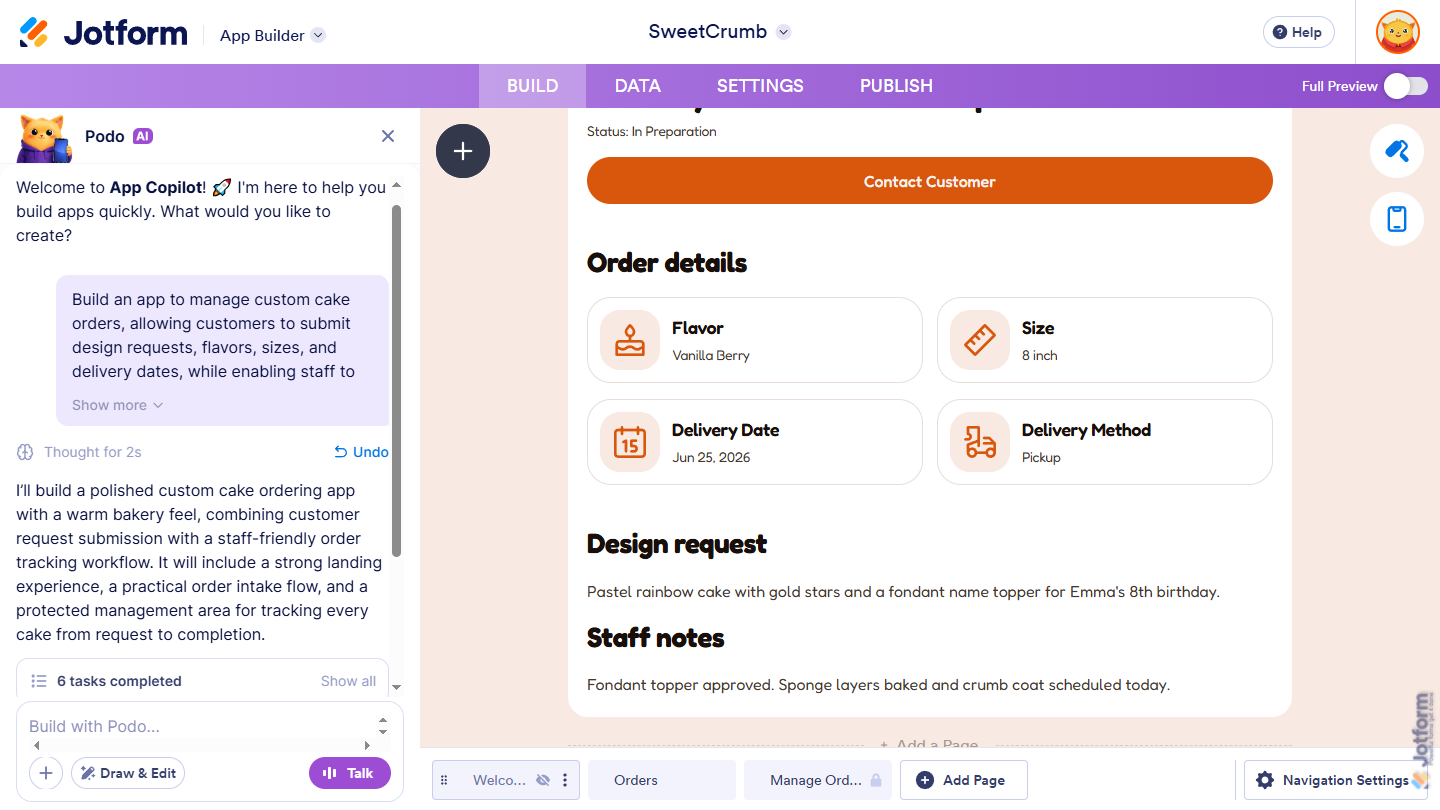Screen dimensions: 1440x810
Task: Click the Contact Customer button
Action: coord(930,181)
